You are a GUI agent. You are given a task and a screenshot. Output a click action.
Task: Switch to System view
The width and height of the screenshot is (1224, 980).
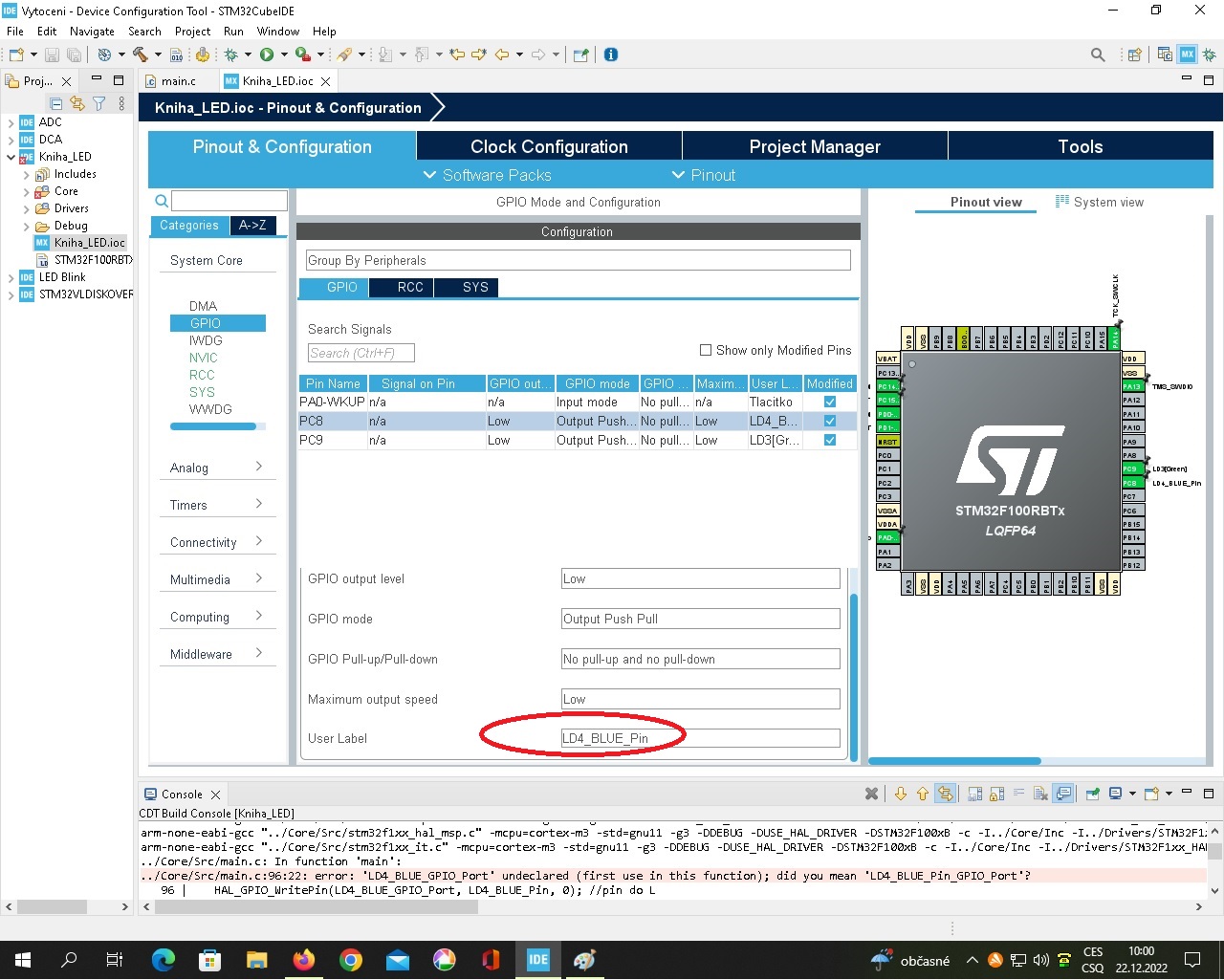(x=1100, y=202)
